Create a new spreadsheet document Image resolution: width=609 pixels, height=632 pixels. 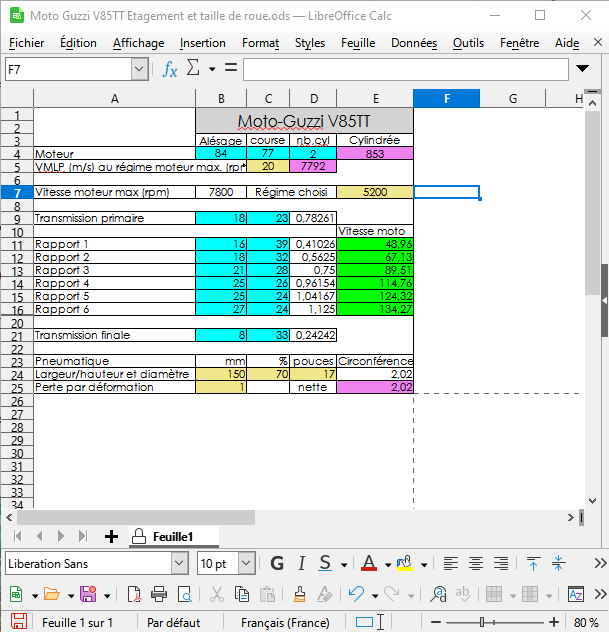[x=16, y=594]
